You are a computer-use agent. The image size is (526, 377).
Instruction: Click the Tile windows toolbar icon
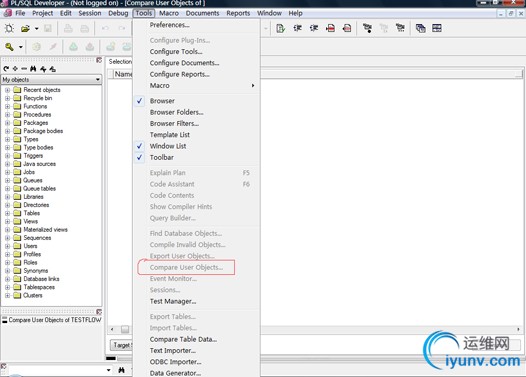(437, 28)
